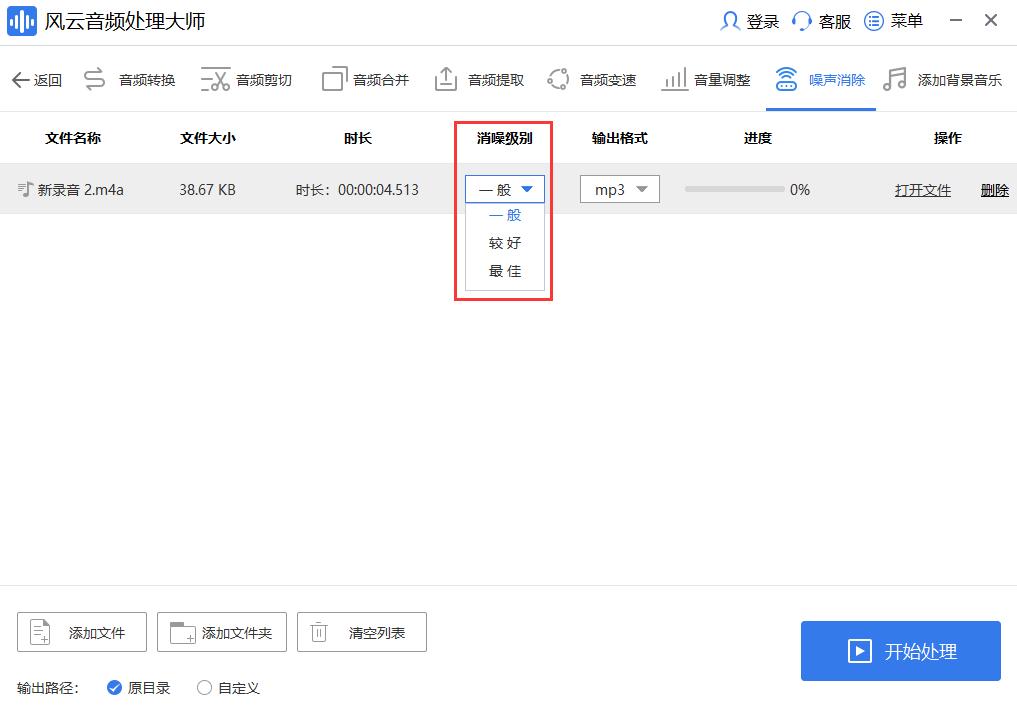Click the file name 新录音 2.m4a
The height and width of the screenshot is (715, 1017).
coord(80,190)
